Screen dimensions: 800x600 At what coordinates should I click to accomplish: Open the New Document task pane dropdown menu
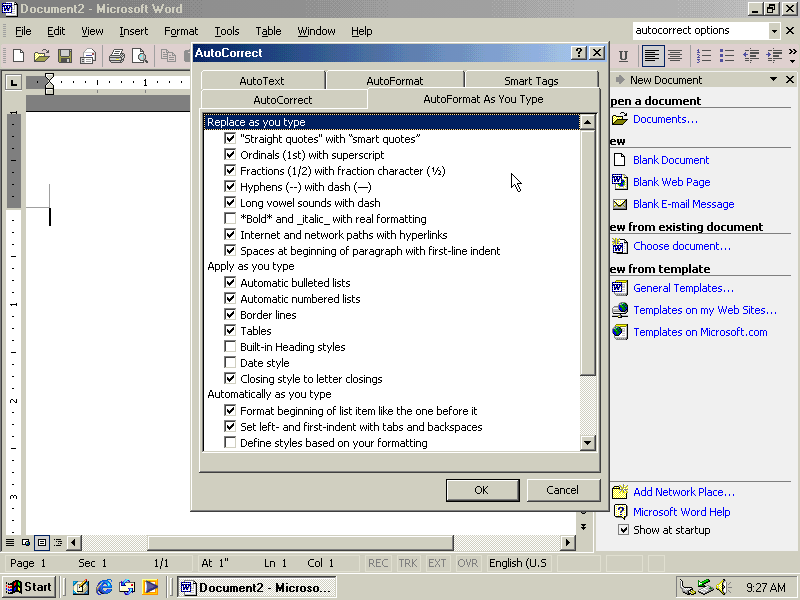pos(773,80)
